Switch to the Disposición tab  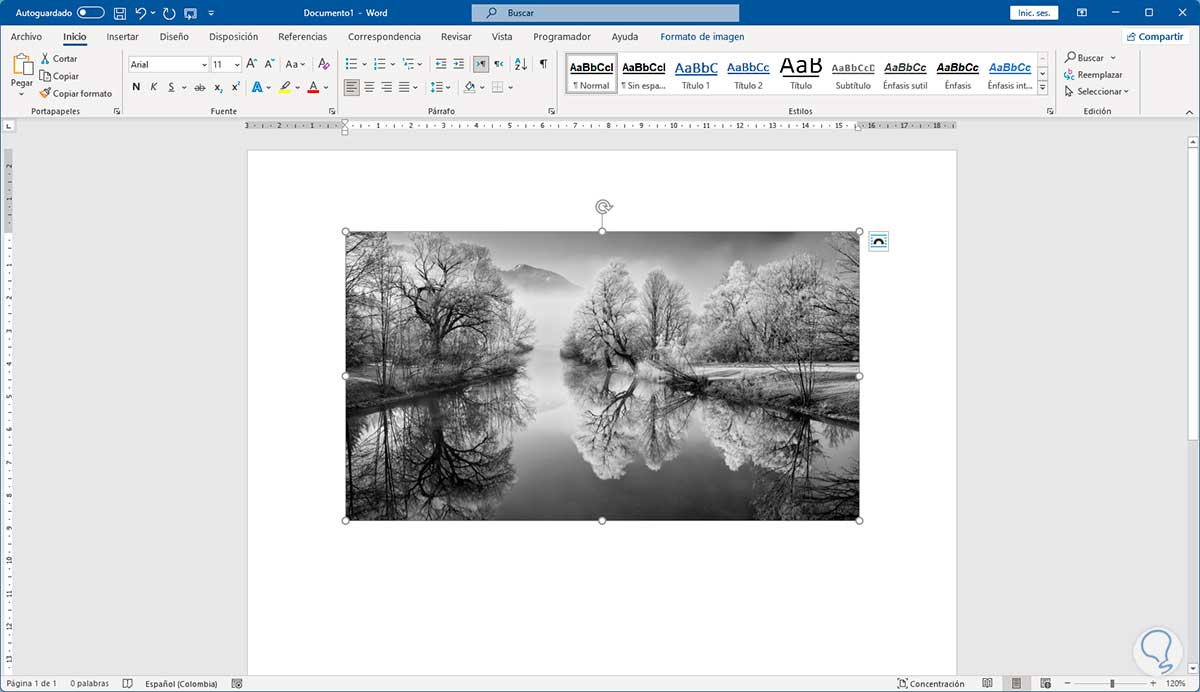pos(233,37)
